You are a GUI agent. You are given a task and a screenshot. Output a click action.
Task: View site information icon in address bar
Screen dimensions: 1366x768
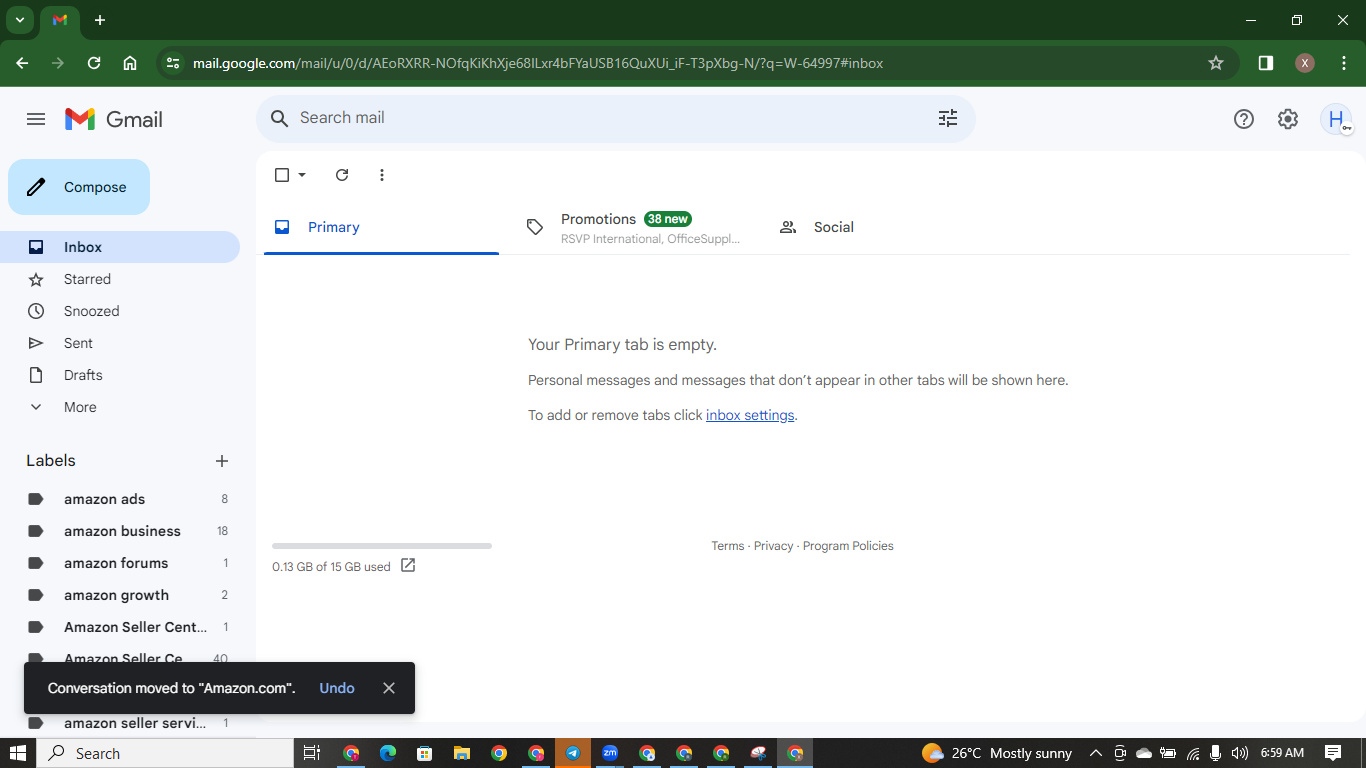tap(173, 63)
